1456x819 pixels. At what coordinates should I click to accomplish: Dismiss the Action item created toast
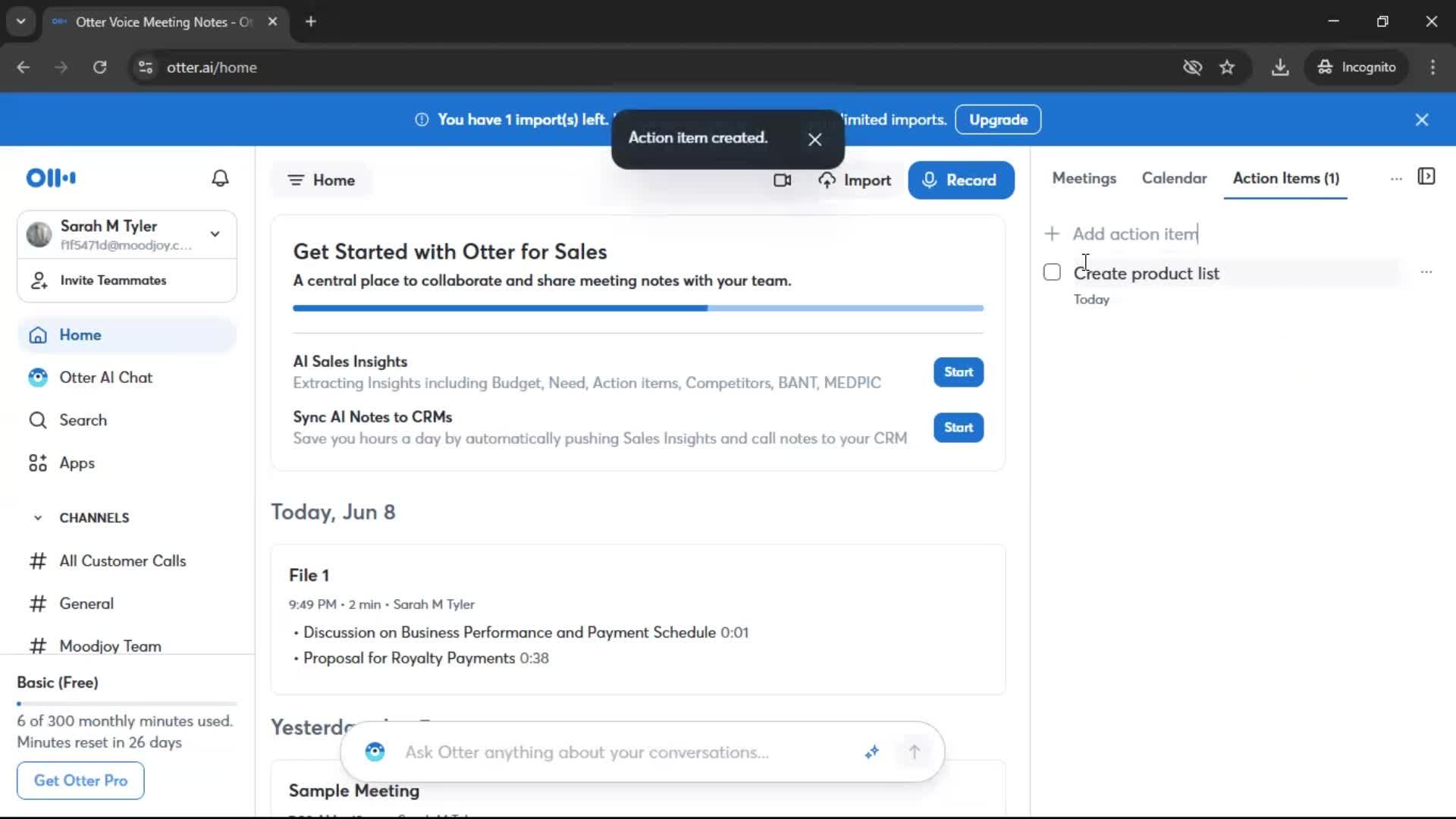(x=814, y=140)
